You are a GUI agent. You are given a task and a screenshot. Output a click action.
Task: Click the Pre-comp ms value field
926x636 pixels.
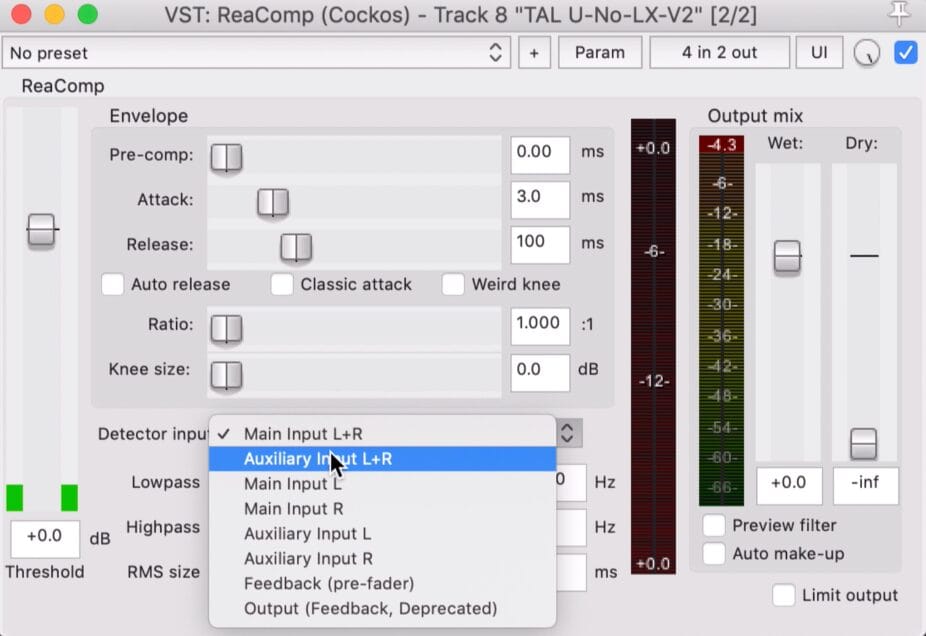click(540, 155)
